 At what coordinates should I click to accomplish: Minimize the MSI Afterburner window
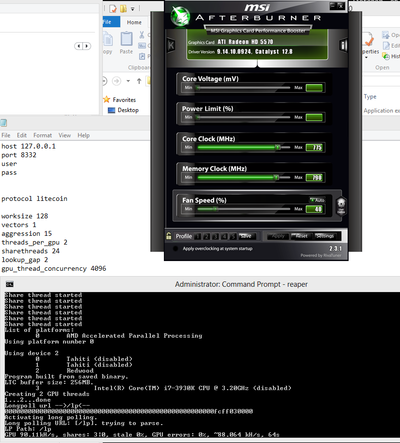[x=333, y=5]
